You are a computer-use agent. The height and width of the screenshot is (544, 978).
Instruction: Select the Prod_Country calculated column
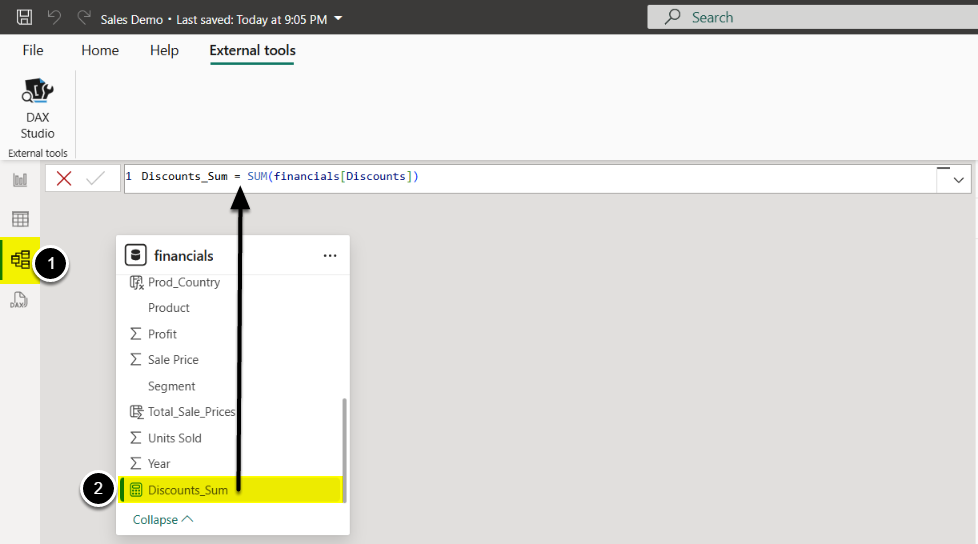(x=184, y=283)
